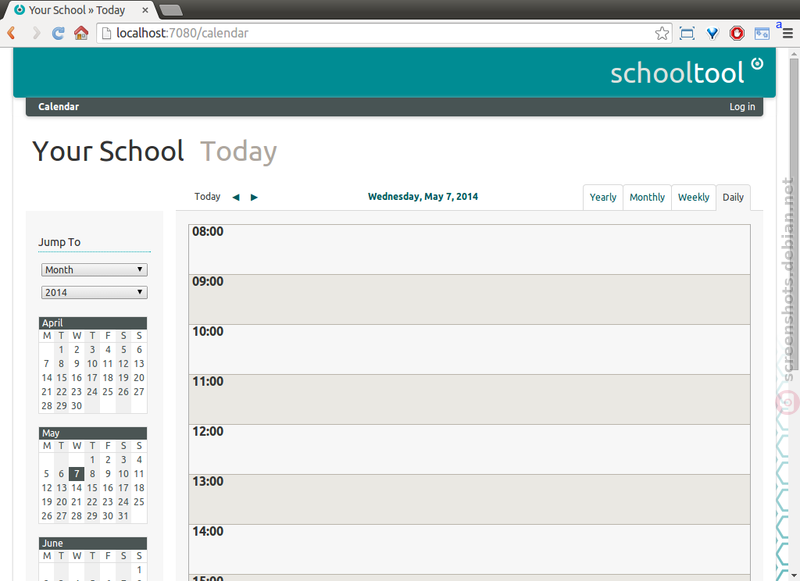
Task: Click the Your School page title
Action: (x=108, y=151)
